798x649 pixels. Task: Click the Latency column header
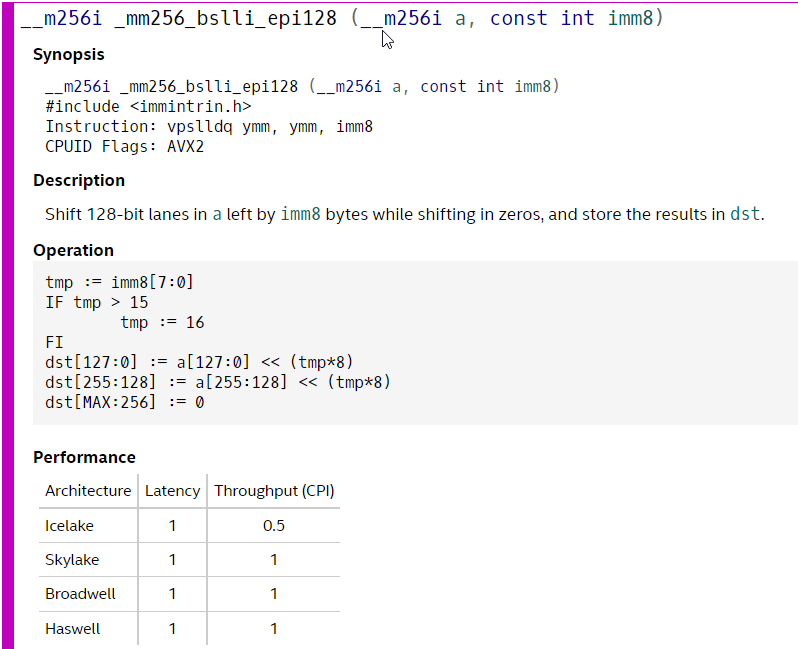click(x=172, y=491)
